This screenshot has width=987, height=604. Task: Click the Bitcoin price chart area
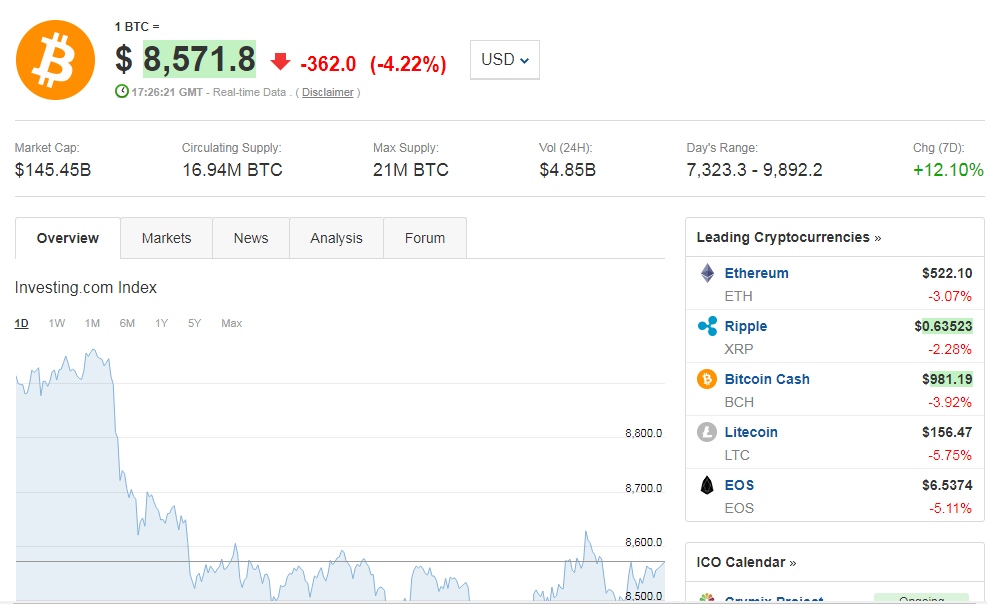(x=340, y=472)
